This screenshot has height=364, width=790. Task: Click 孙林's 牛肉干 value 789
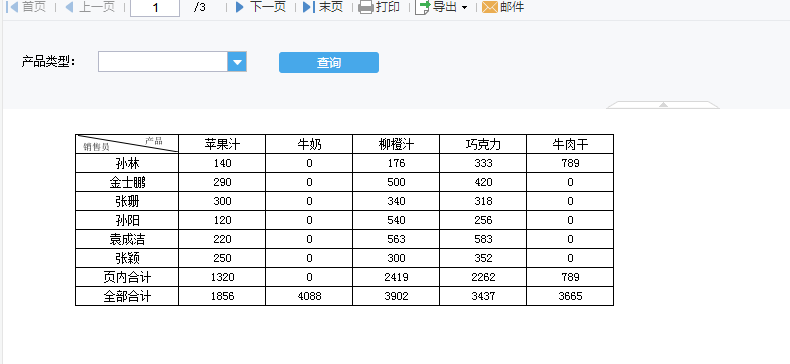click(570, 163)
